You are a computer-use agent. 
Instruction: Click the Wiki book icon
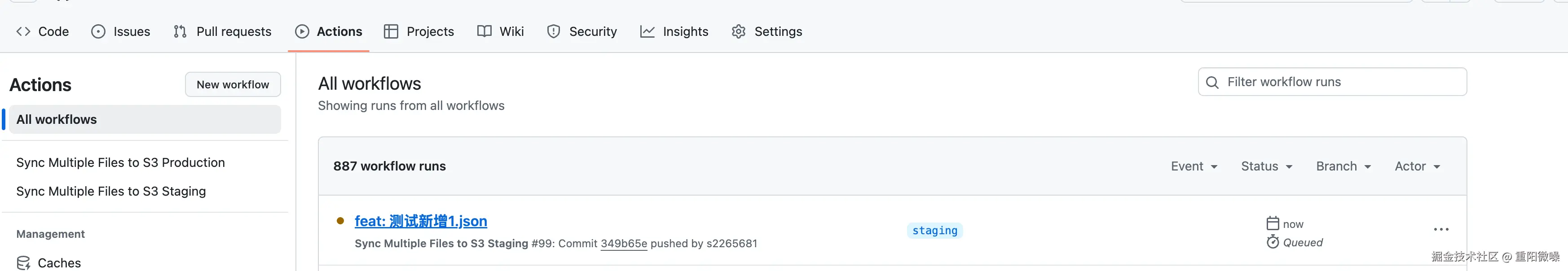coord(484,31)
